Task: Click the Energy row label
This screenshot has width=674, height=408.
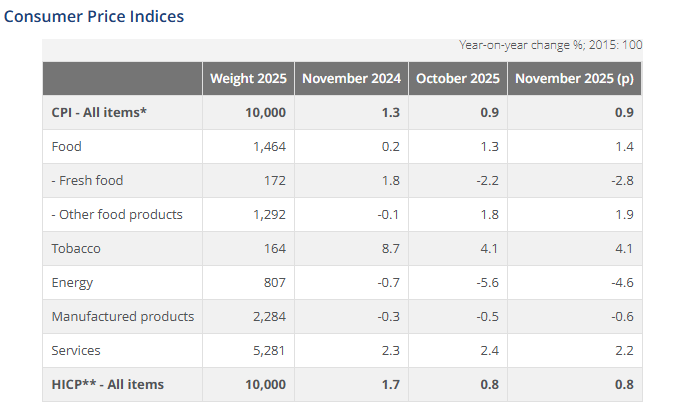Action: pos(72,282)
